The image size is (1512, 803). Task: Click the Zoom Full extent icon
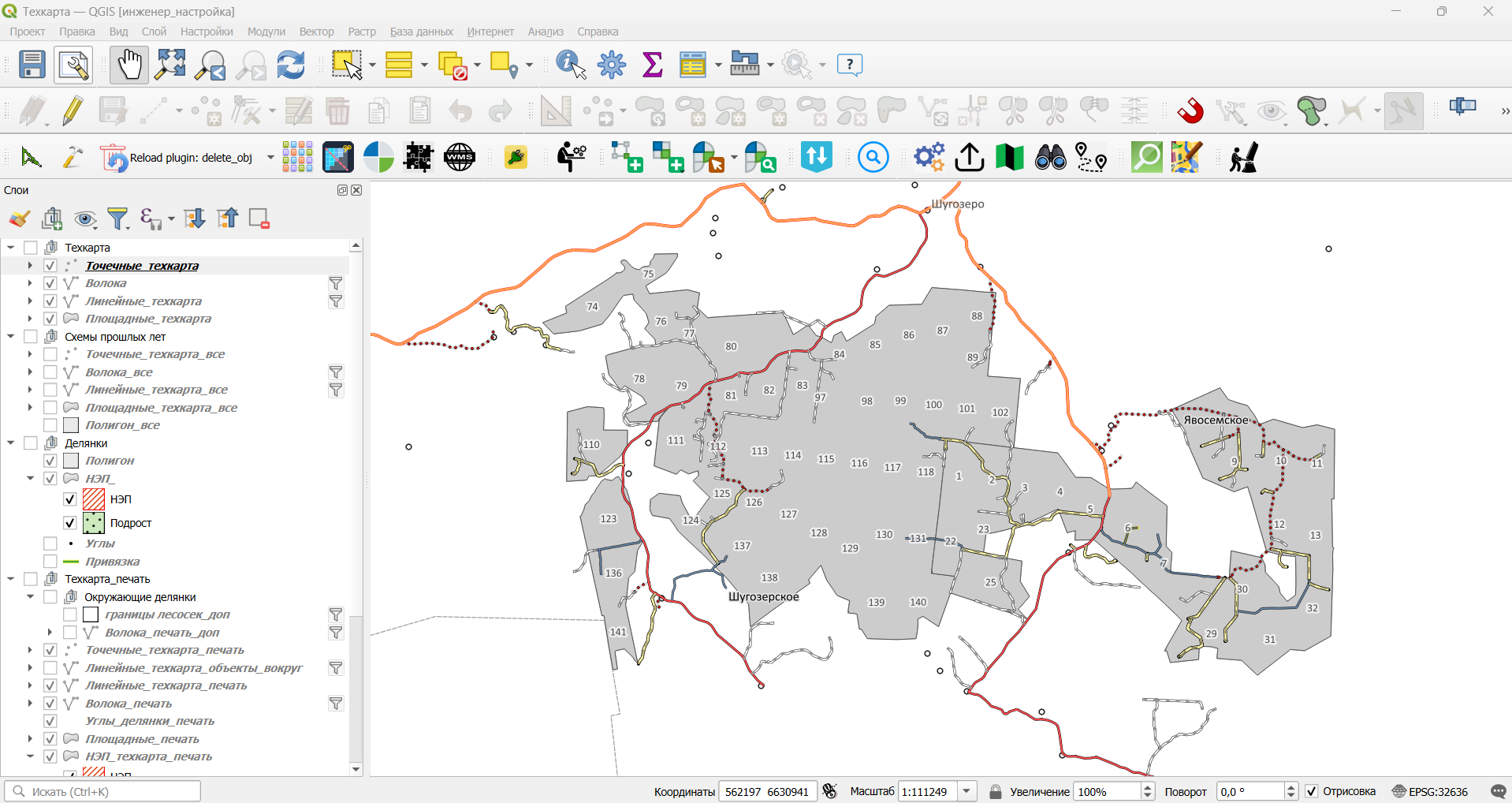click(x=170, y=65)
